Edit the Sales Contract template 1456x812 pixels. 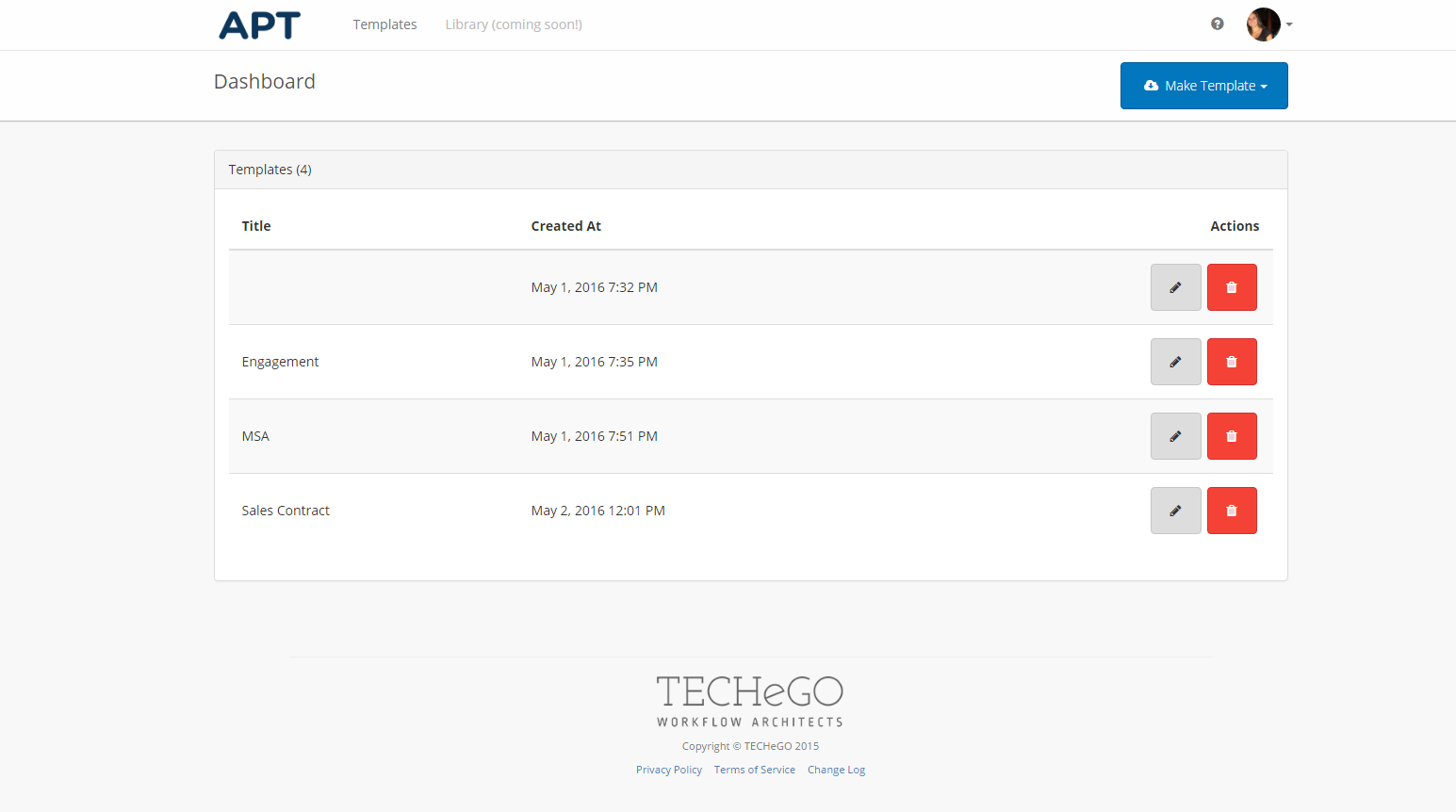[1175, 511]
